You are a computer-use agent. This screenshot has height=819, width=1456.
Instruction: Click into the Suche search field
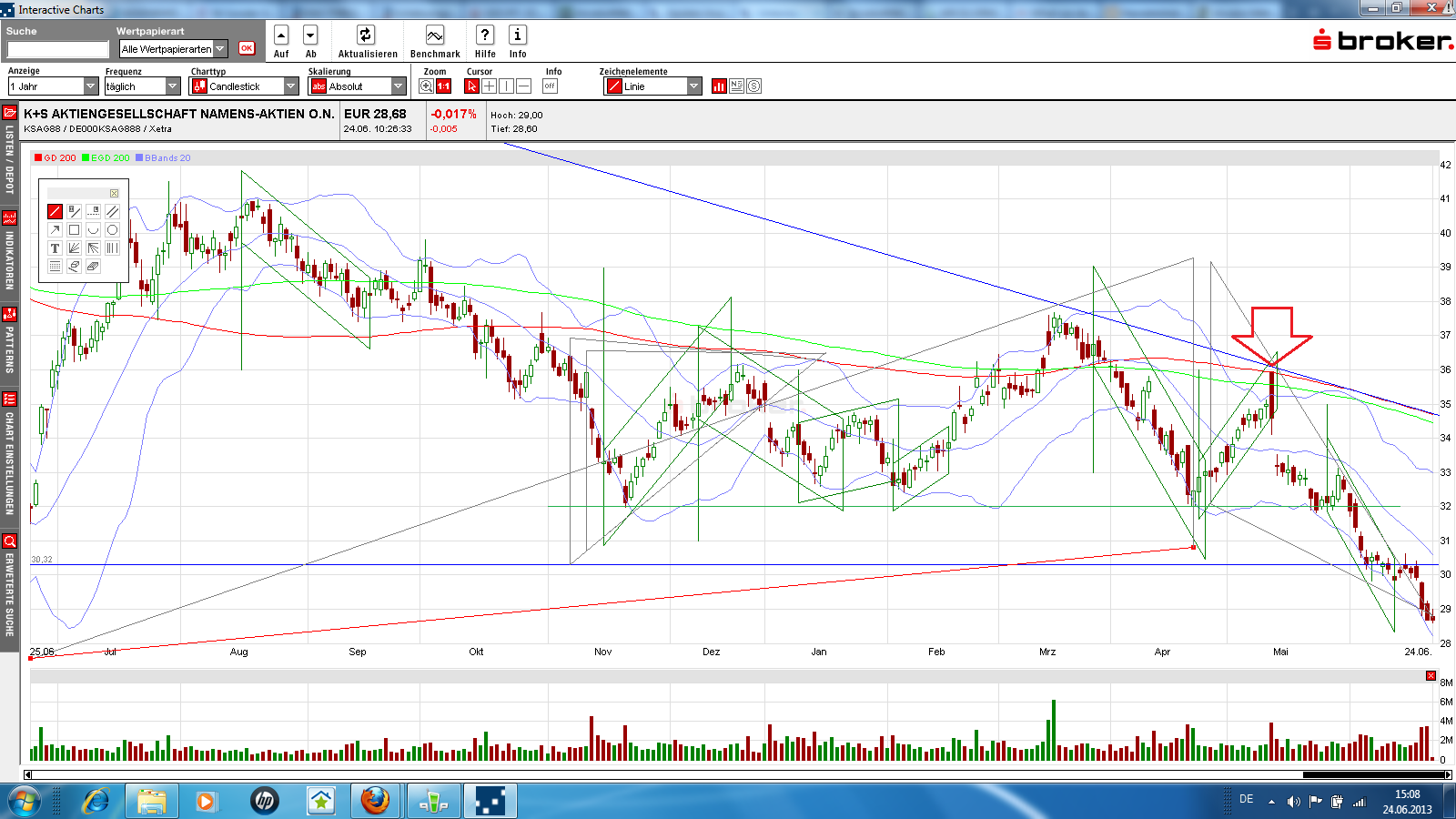pyautogui.click(x=58, y=49)
